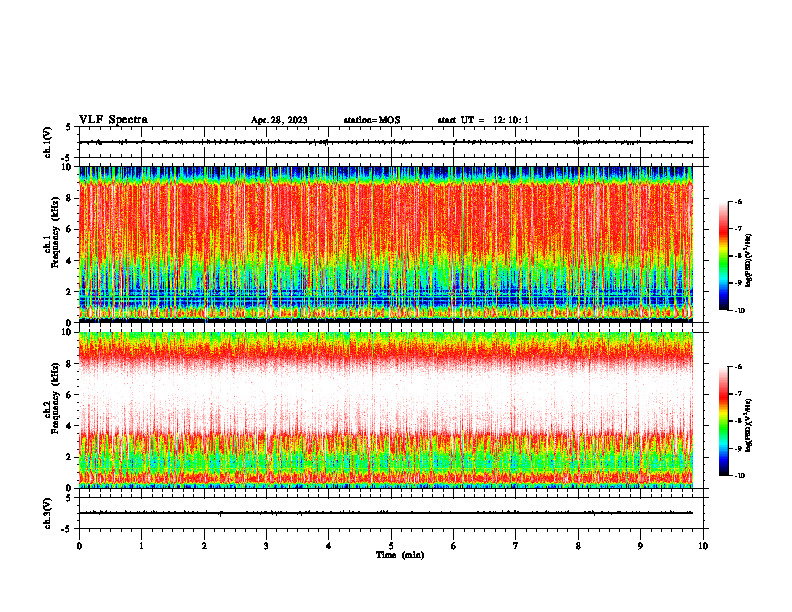Click time-axis tick label "1"
Viewport: 792px width, 612px height.
tap(141, 546)
